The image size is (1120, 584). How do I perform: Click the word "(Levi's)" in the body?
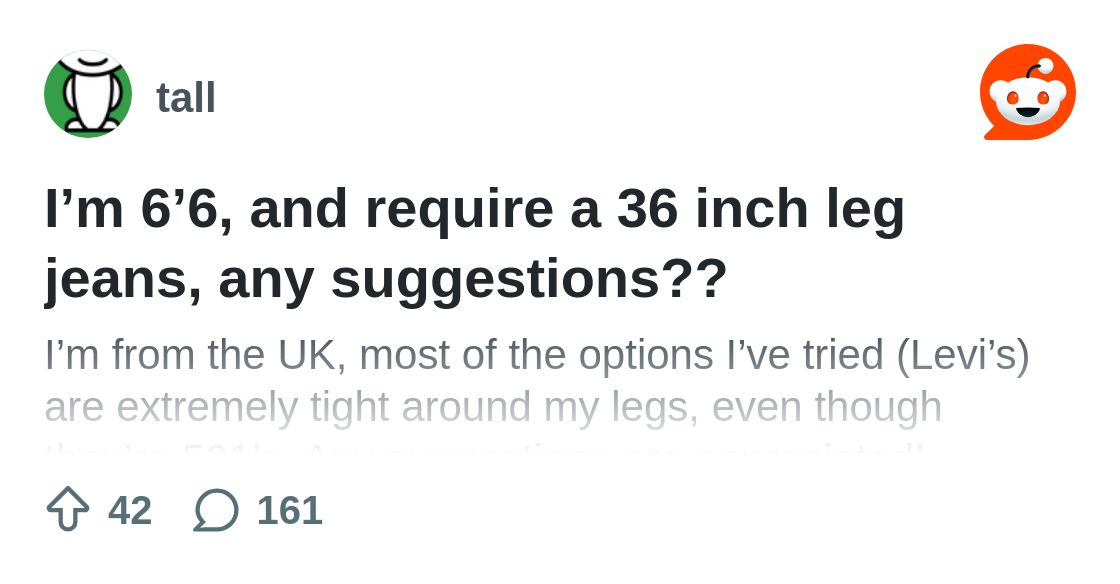pos(962,355)
